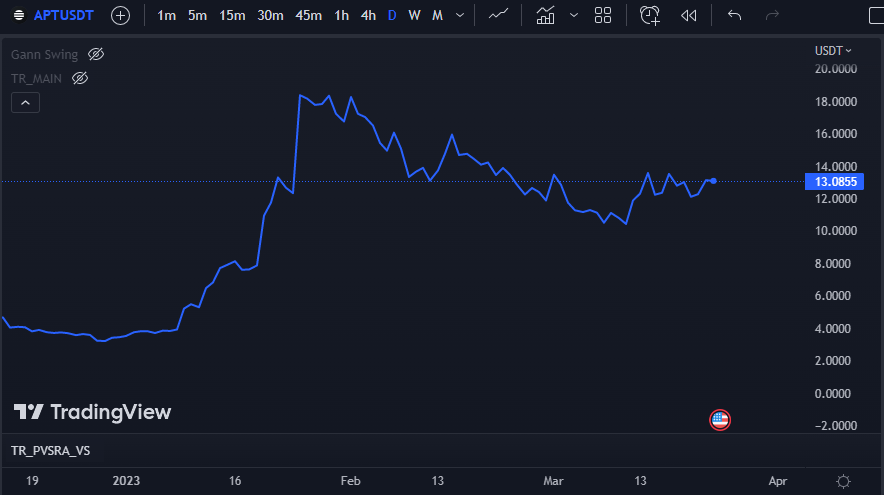
Task: Open the TradingView logo link
Action: [92, 412]
